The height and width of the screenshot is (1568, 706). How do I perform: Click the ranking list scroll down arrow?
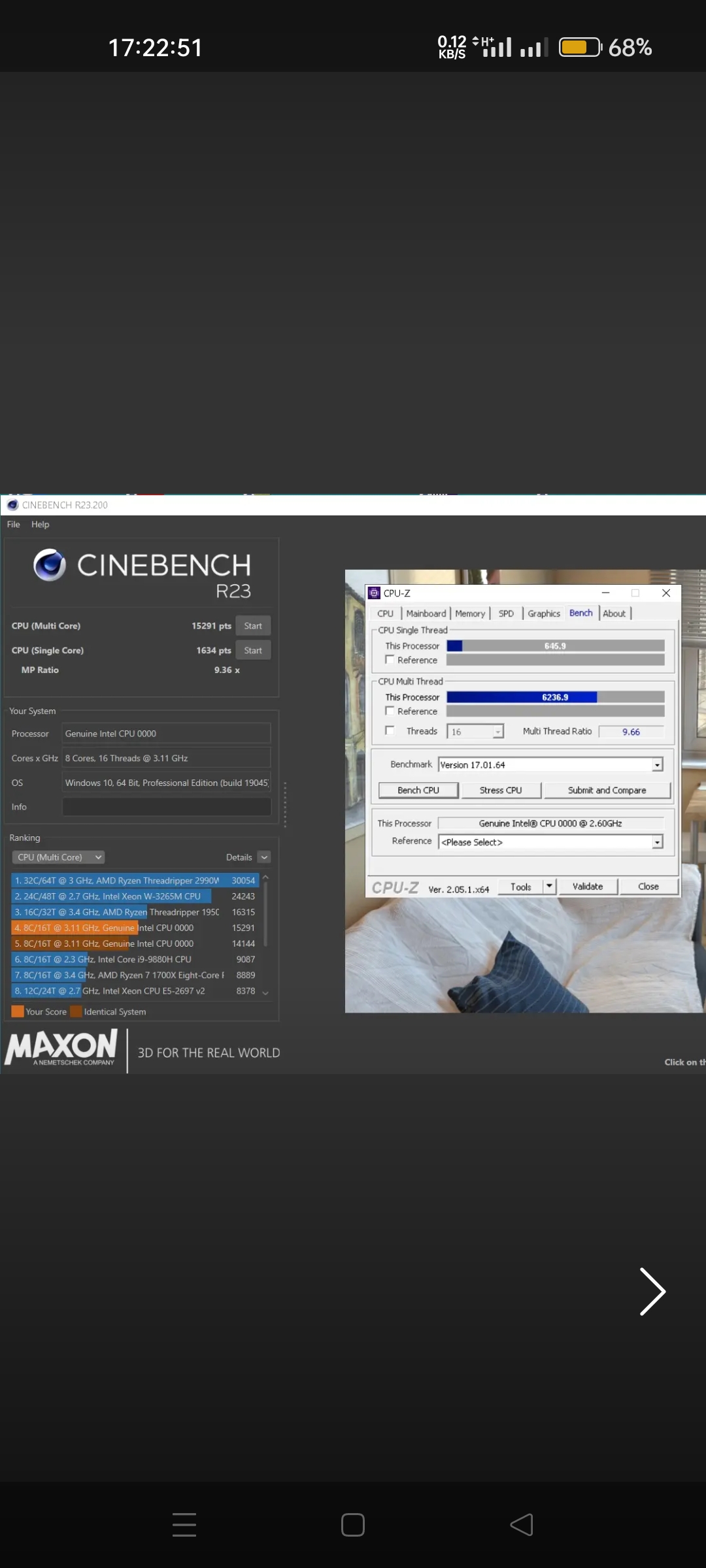click(x=265, y=993)
